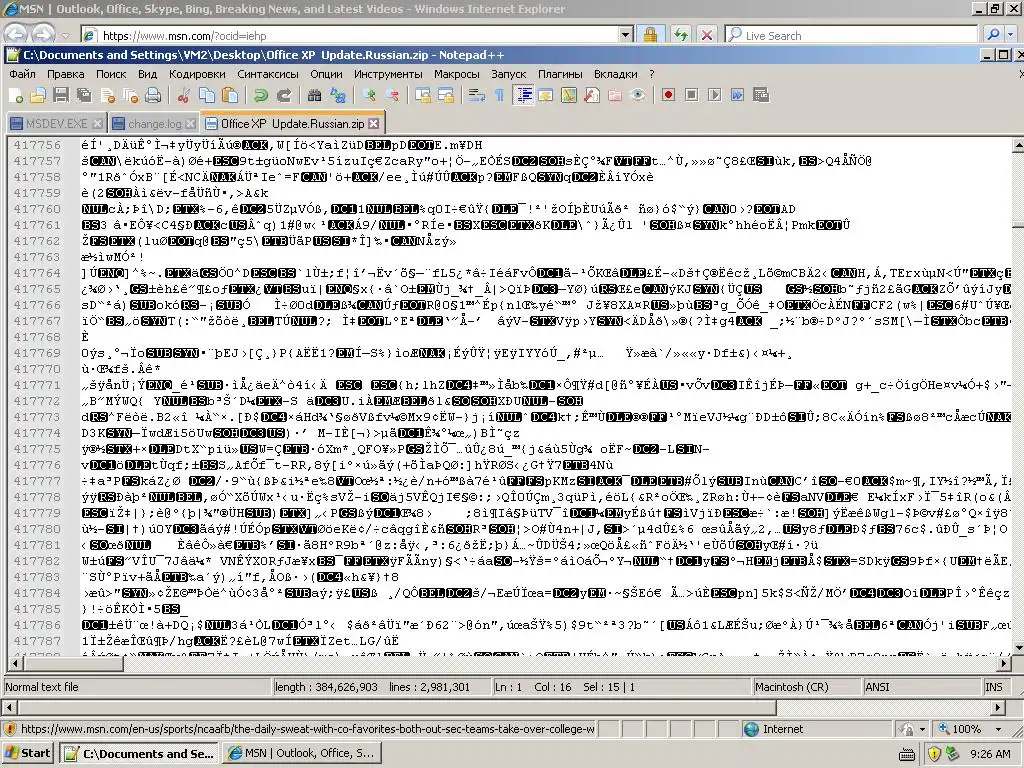Click the Internet Explorer Refresh button
Viewport: 1024px width, 768px height.
click(x=680, y=35)
